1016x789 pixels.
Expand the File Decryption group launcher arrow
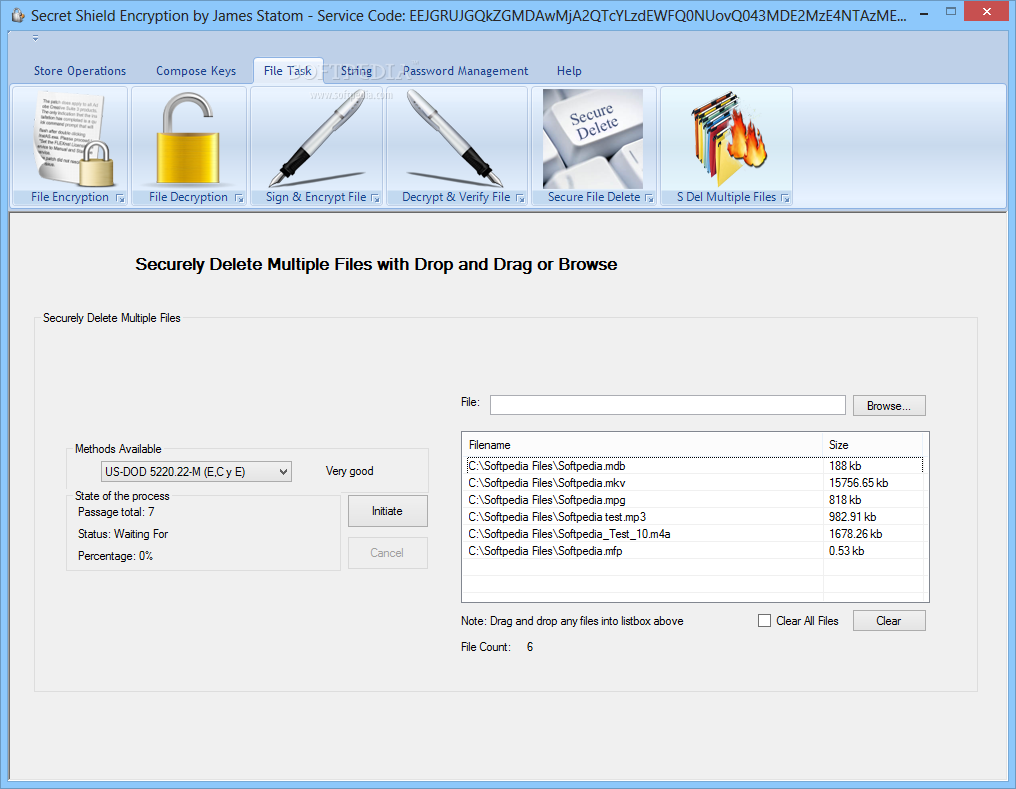click(x=239, y=198)
